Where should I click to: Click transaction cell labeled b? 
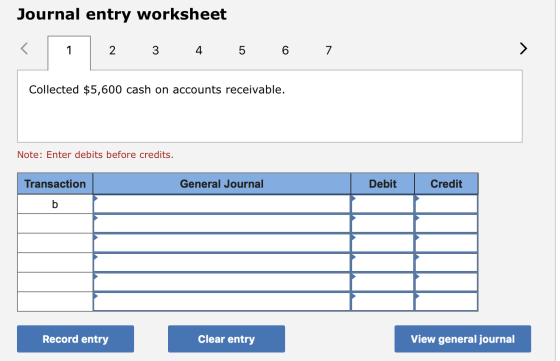[55, 204]
